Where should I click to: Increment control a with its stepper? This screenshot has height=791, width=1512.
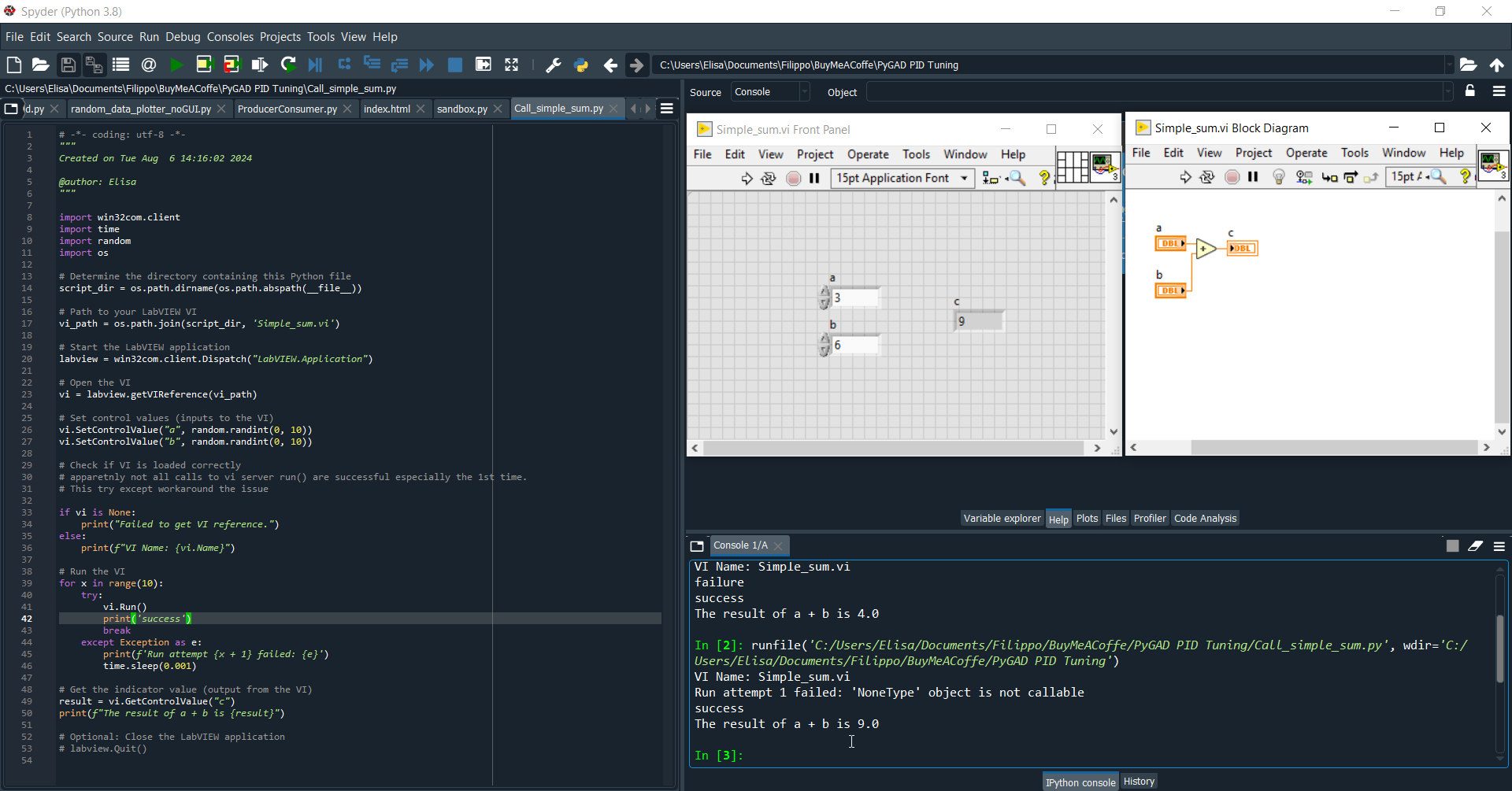(825, 292)
